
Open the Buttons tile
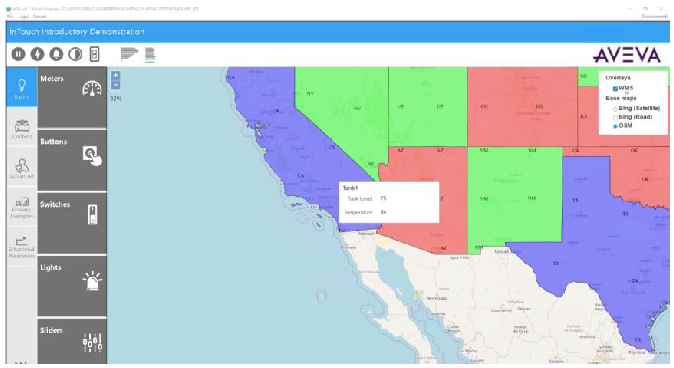[72, 160]
